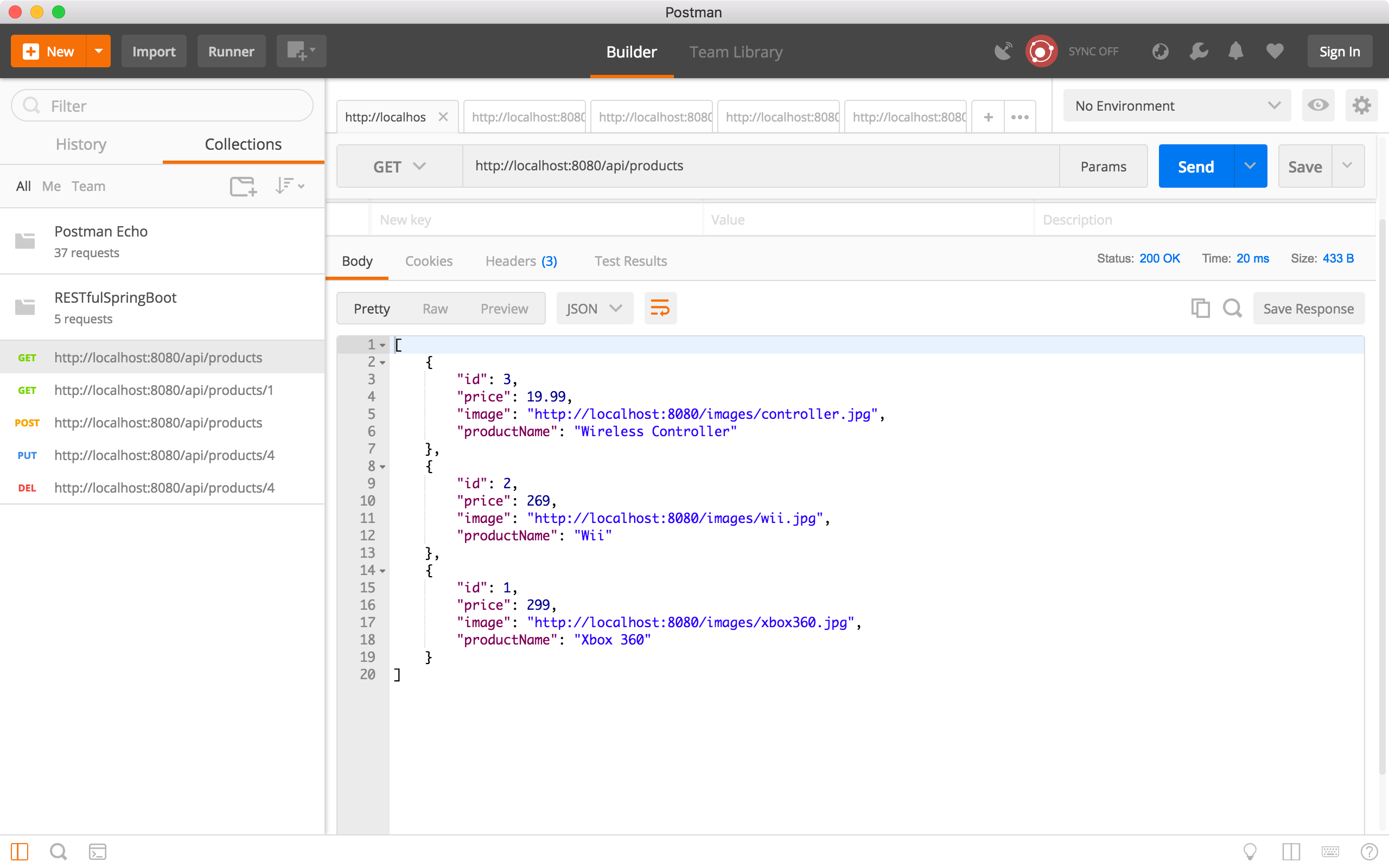The width and height of the screenshot is (1389, 868).
Task: Open the Headers (3) response tab
Action: pyautogui.click(x=521, y=261)
